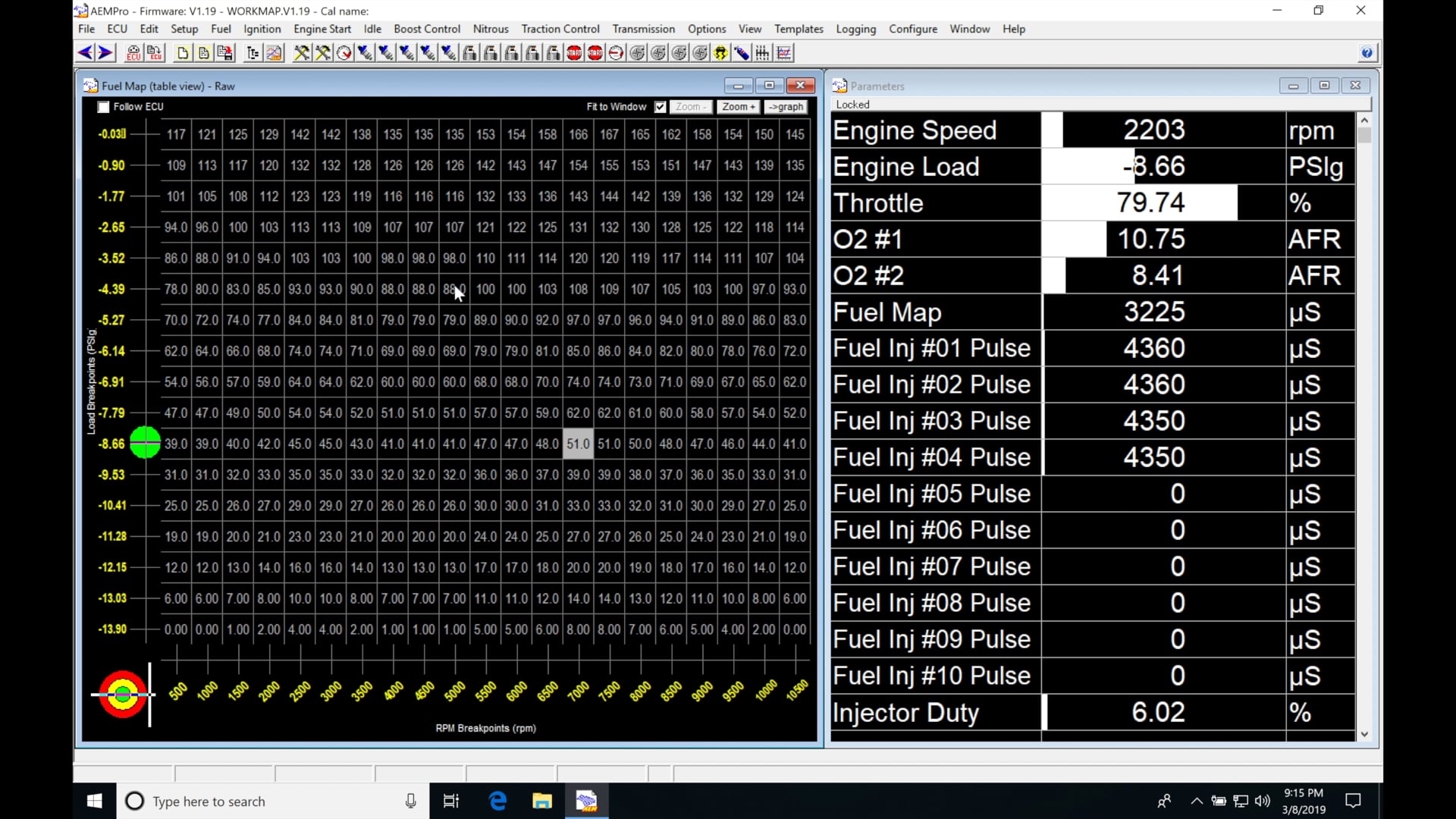This screenshot has width=1456, height=819.
Task: Open the Logging menu
Action: click(855, 29)
